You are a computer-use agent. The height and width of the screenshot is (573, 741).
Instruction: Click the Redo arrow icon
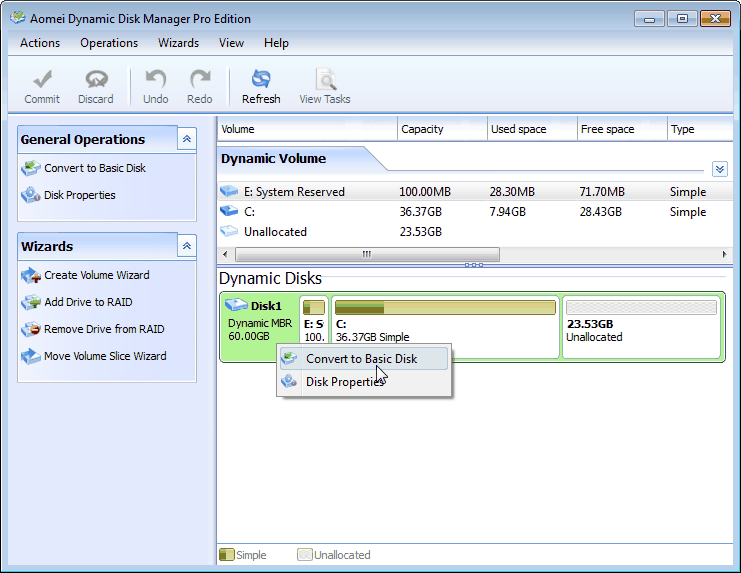pyautogui.click(x=200, y=79)
